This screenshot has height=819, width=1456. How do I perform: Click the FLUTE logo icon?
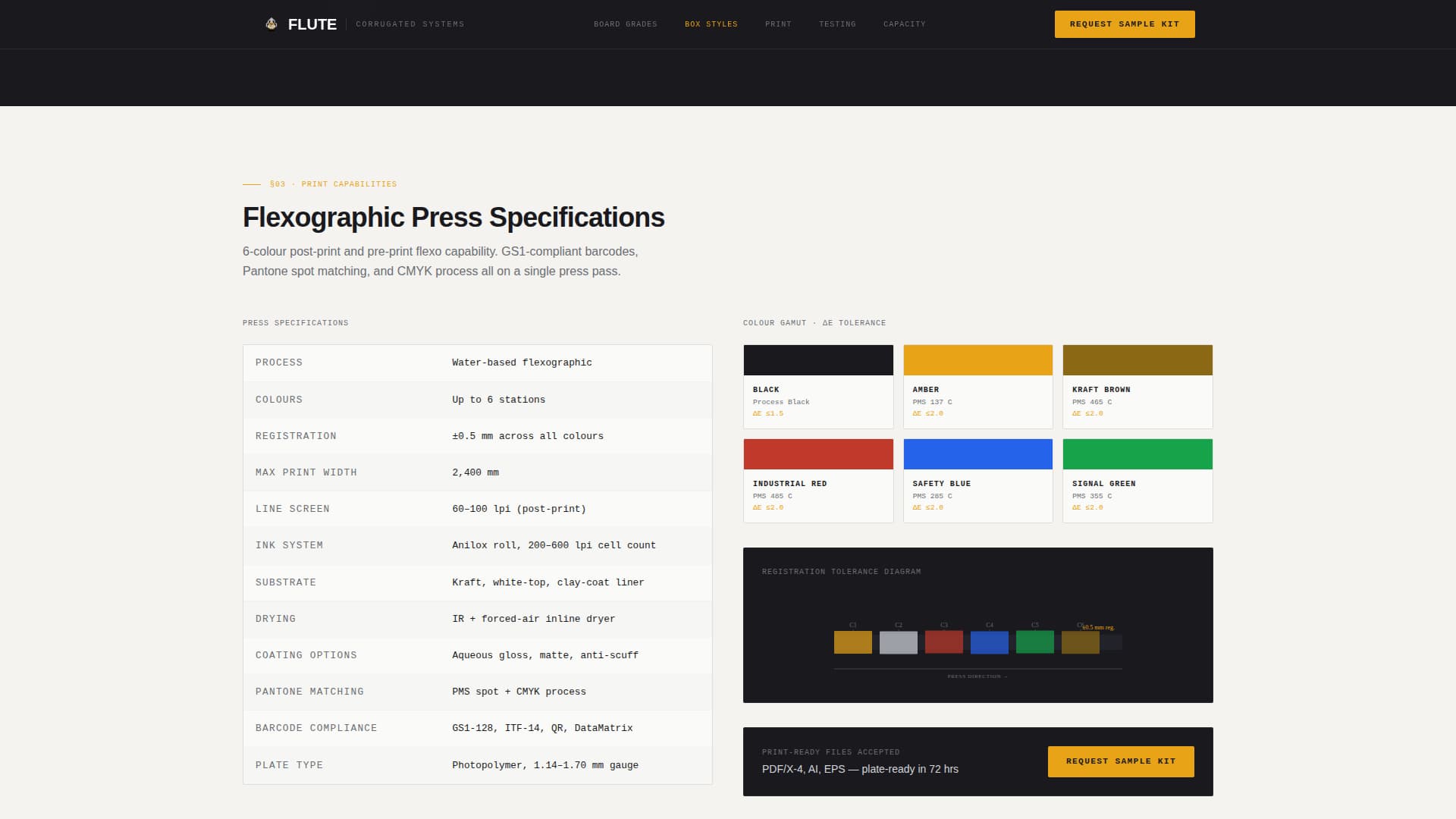coord(271,24)
